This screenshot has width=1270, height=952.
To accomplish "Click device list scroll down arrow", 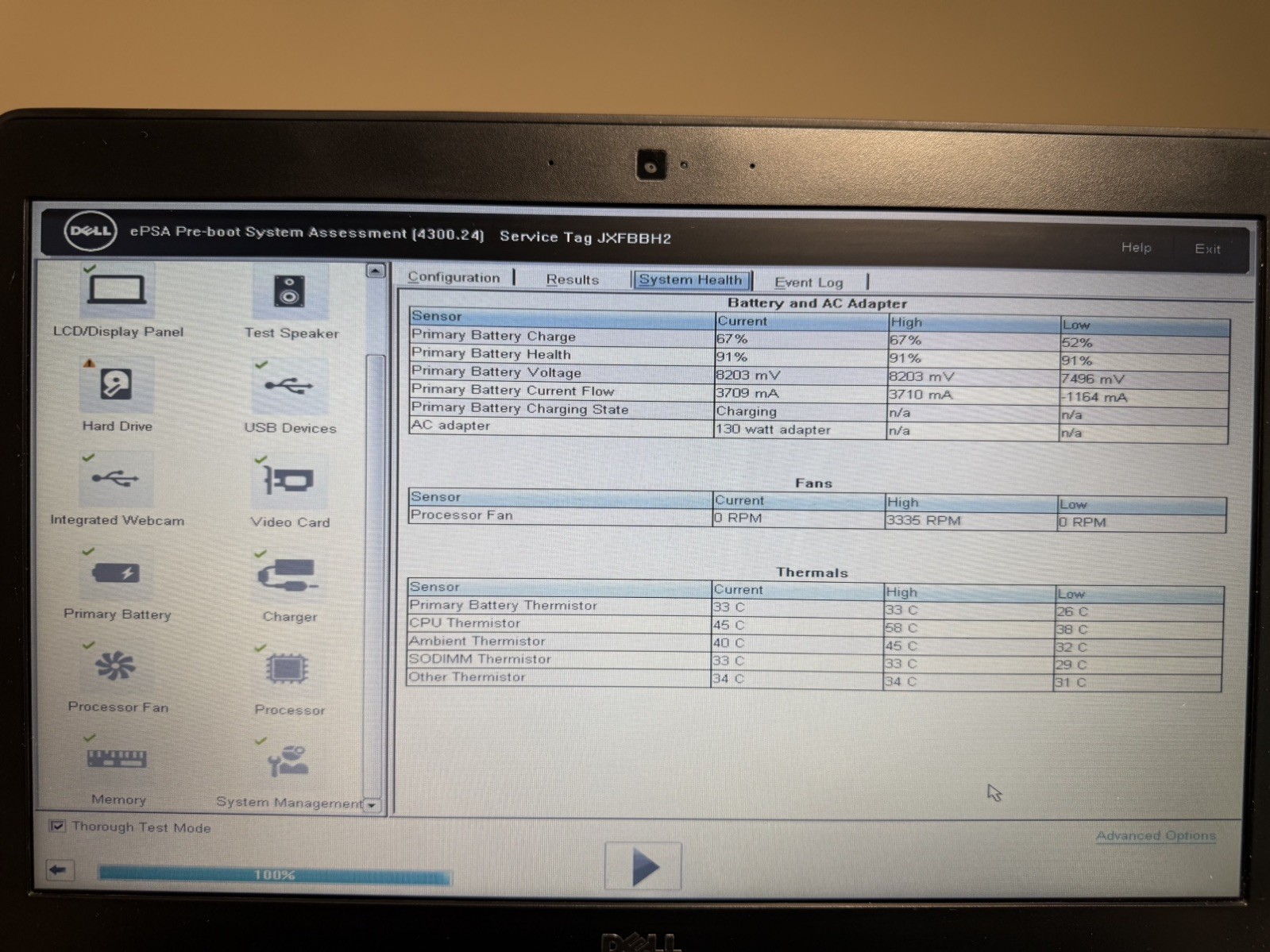I will 372,805.
